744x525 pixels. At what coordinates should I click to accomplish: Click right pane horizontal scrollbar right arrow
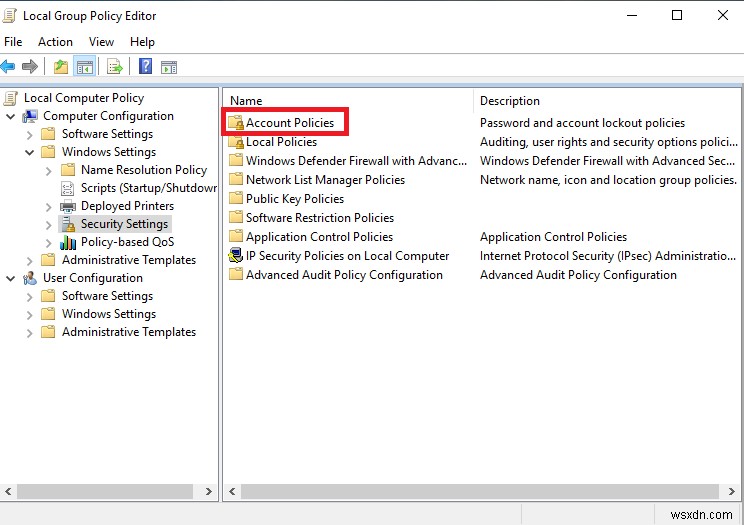click(x=732, y=491)
